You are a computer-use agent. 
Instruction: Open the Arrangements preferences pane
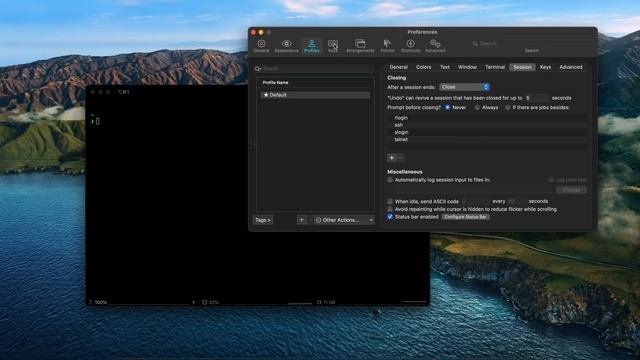click(360, 46)
